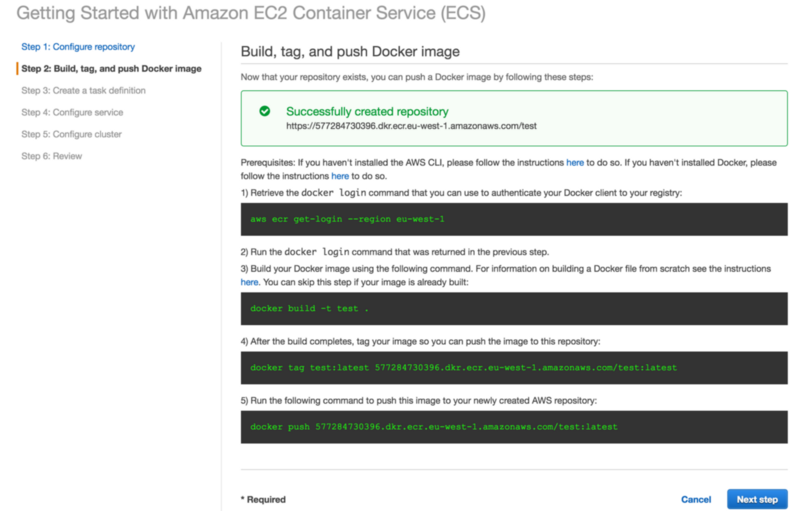Open AWS CLI installation instructions link
Viewport: 800px width, 511px height.
[575, 161]
